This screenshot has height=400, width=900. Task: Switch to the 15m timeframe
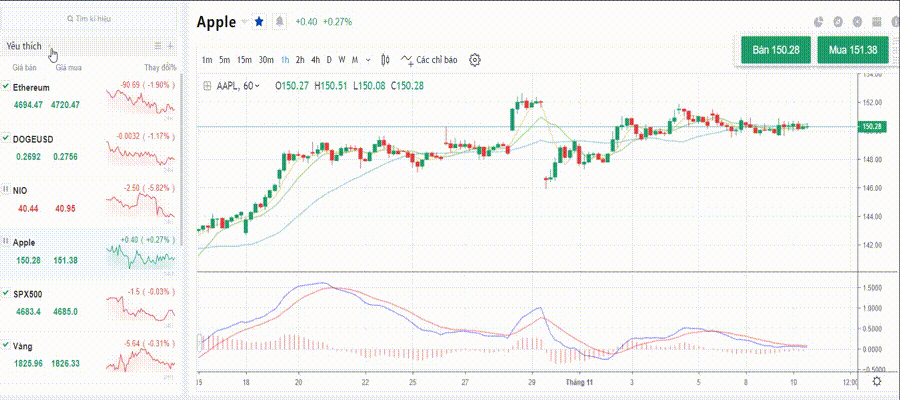[x=244, y=60]
